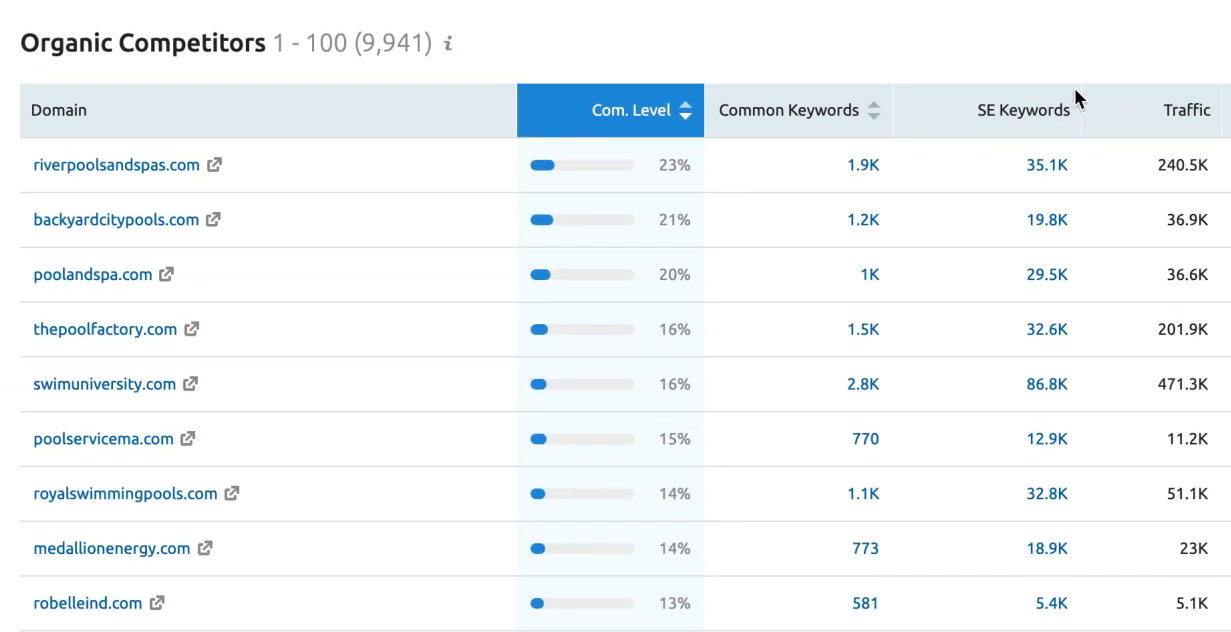Select the 5.1K traffic cell
Image resolution: width=1231 pixels, height=632 pixels.
[x=1191, y=603]
